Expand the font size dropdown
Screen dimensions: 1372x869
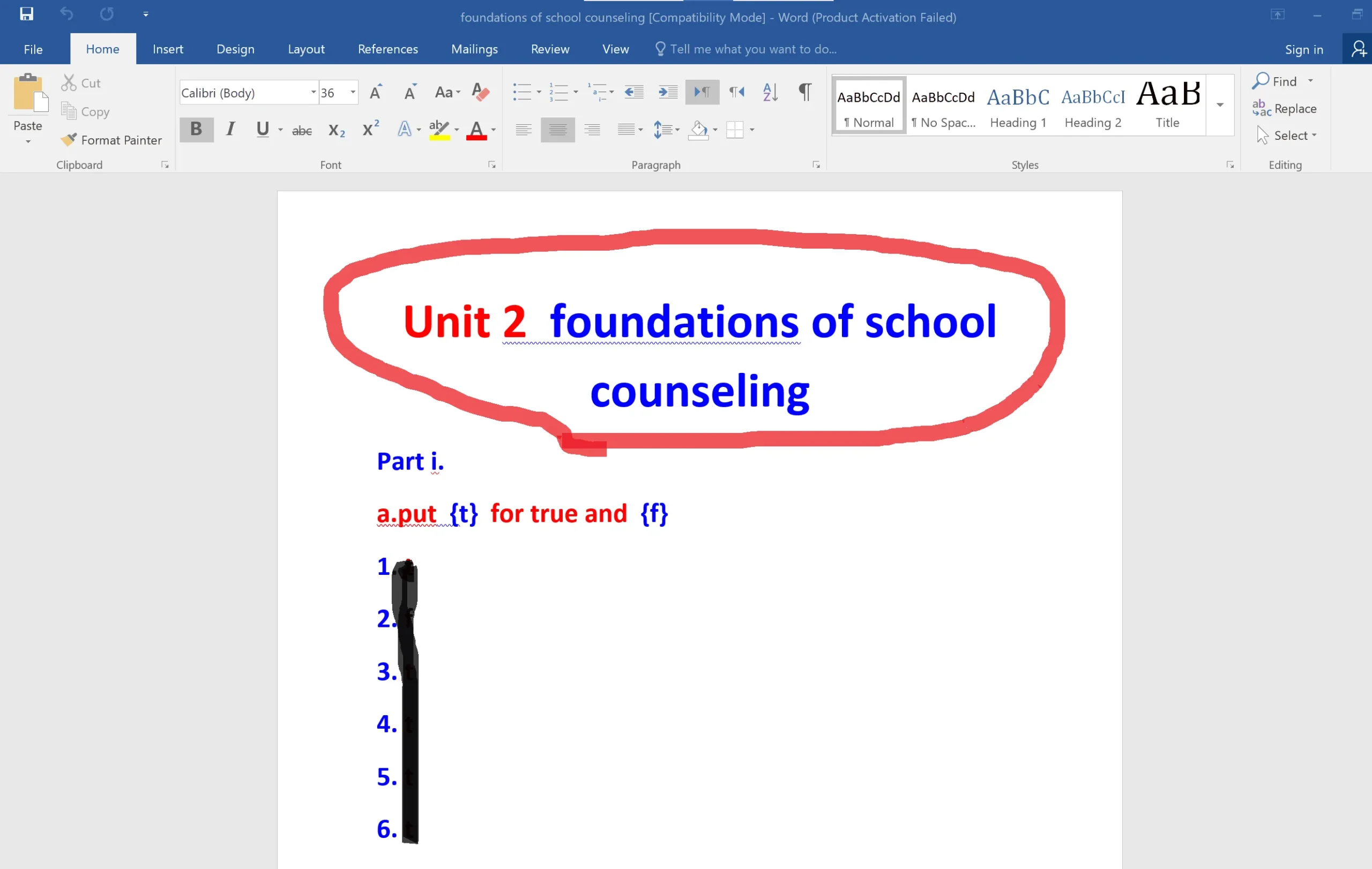(352, 92)
